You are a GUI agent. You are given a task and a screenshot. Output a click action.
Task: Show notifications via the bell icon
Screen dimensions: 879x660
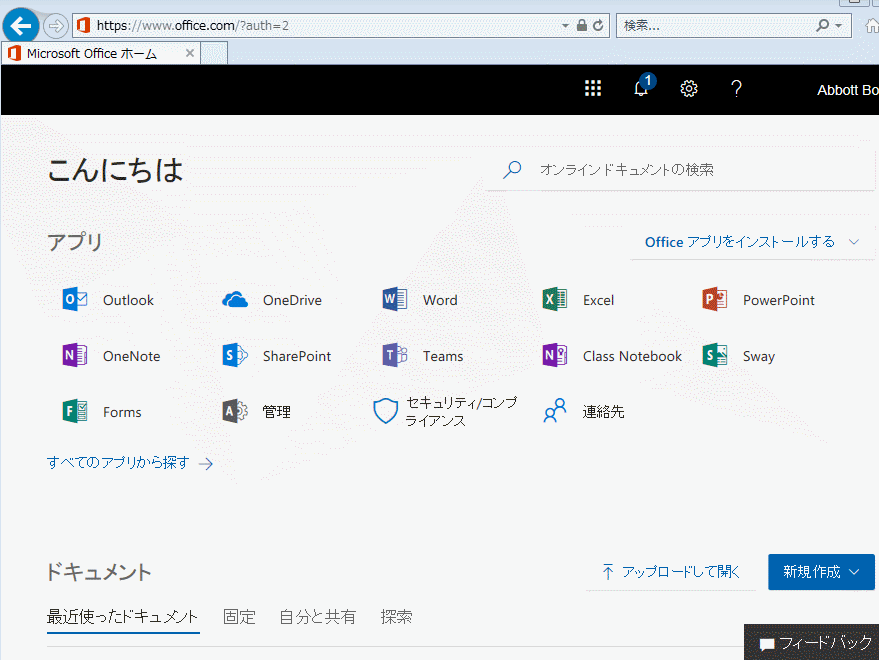click(642, 87)
